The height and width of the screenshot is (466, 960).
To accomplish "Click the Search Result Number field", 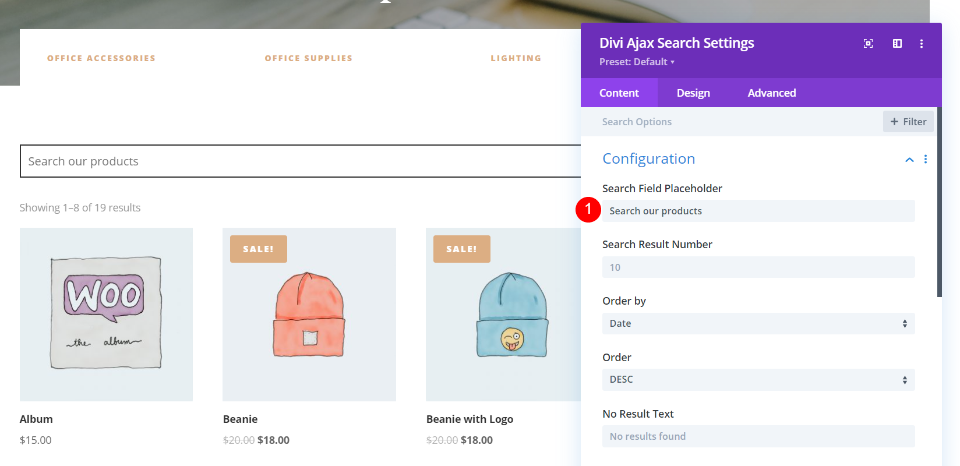I will coord(758,267).
